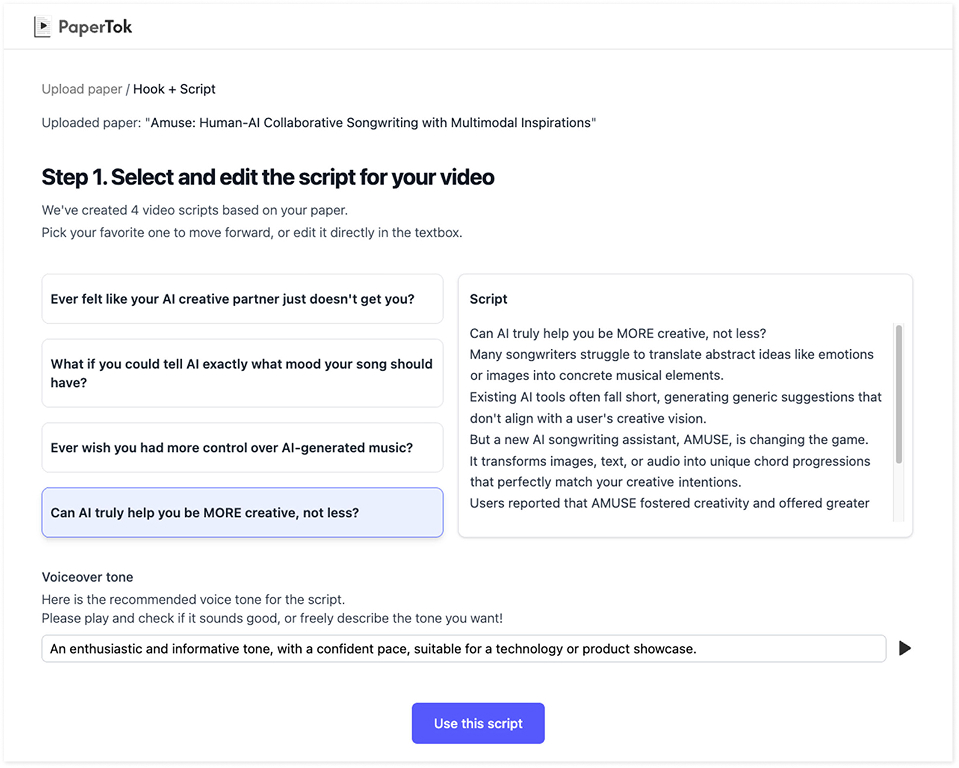Click the PaperTok logo icon
This screenshot has height=768, width=959.
coord(42,27)
